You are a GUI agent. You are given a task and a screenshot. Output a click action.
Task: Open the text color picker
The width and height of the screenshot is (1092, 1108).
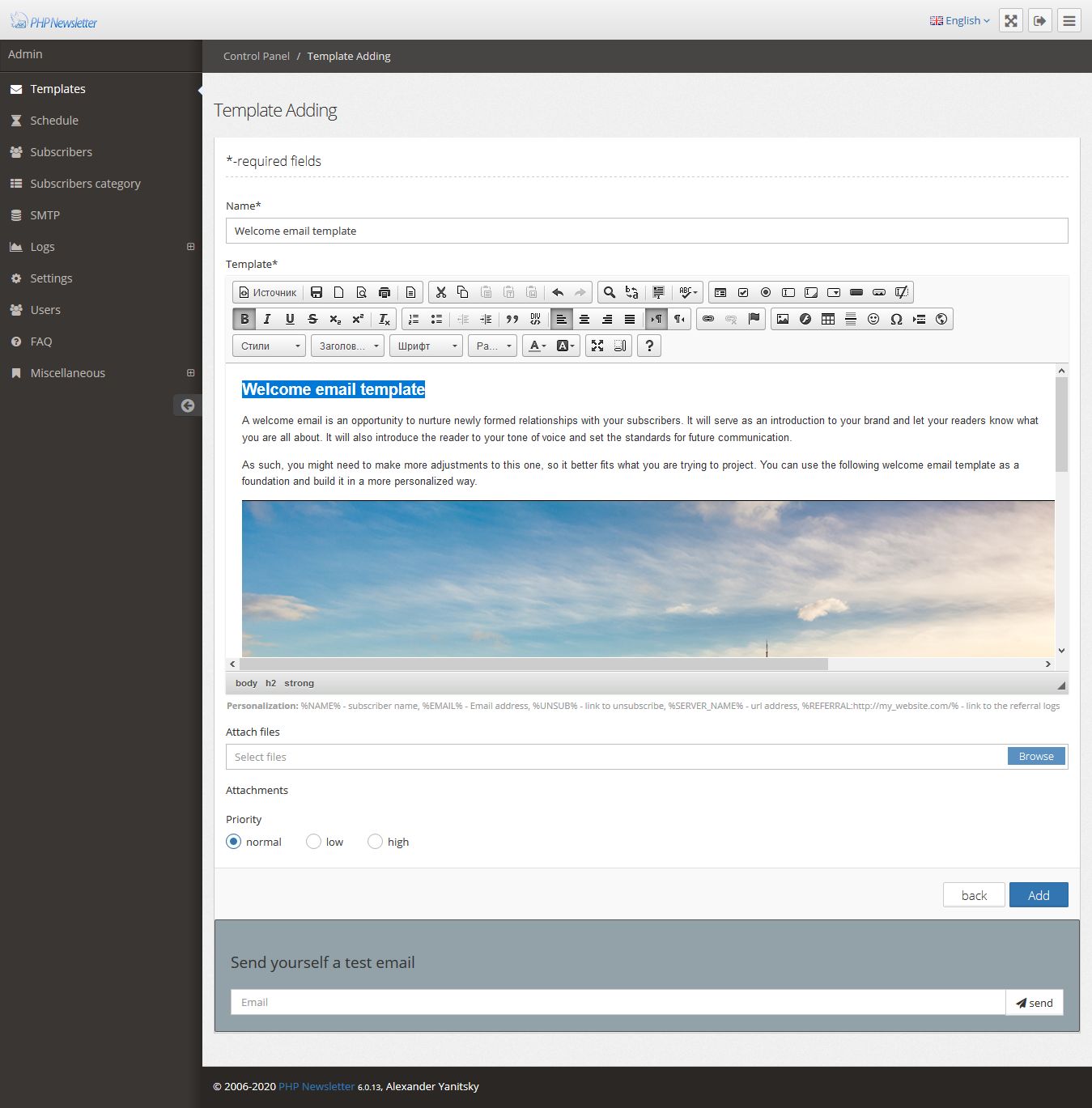[x=537, y=346]
